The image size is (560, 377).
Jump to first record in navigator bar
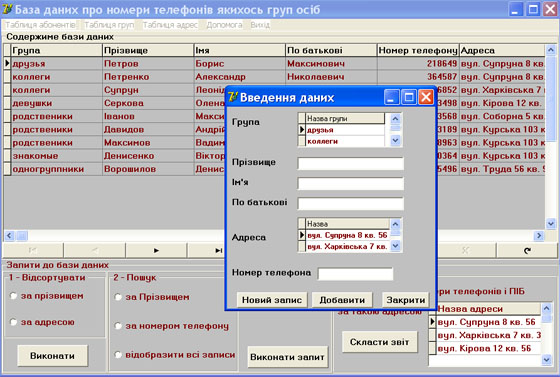click(33, 250)
